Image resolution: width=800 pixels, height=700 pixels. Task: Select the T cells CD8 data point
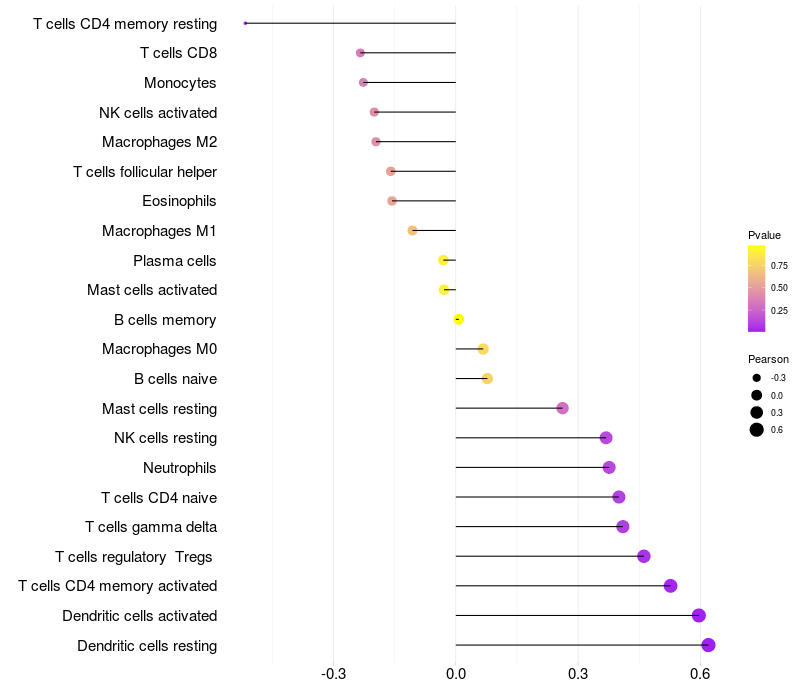point(360,53)
